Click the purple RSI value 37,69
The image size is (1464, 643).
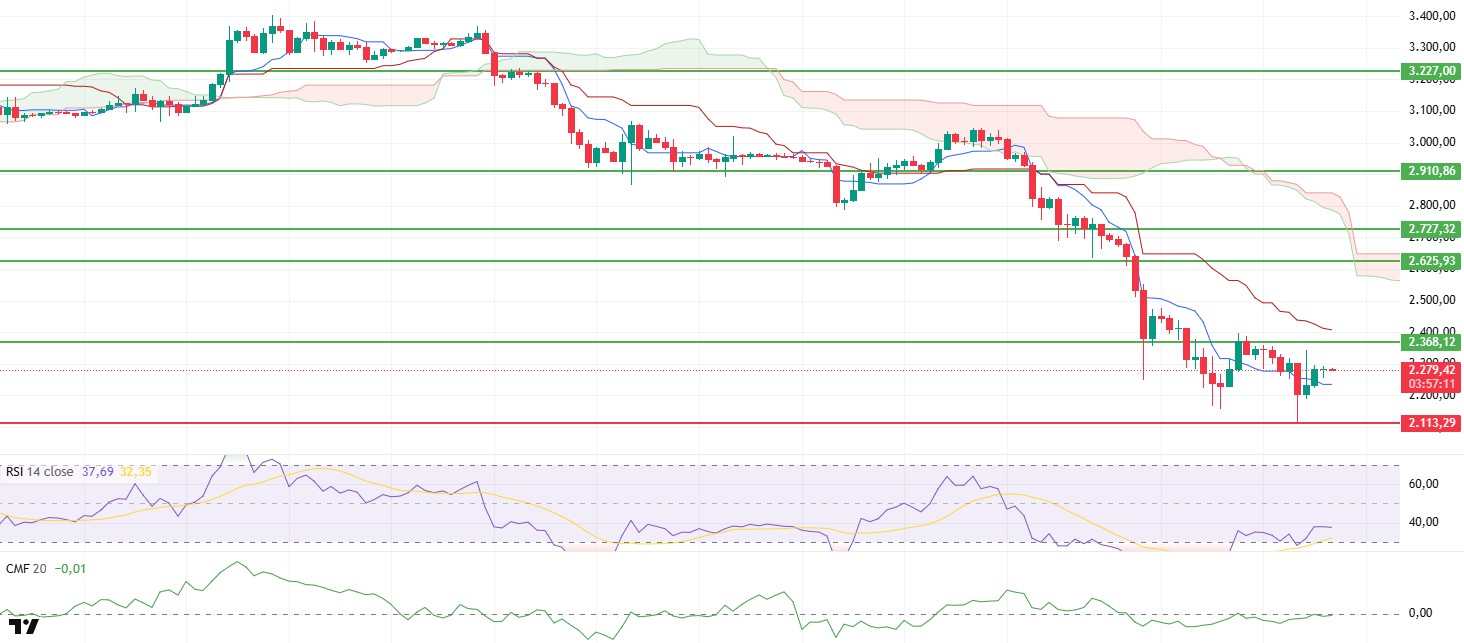[97, 471]
